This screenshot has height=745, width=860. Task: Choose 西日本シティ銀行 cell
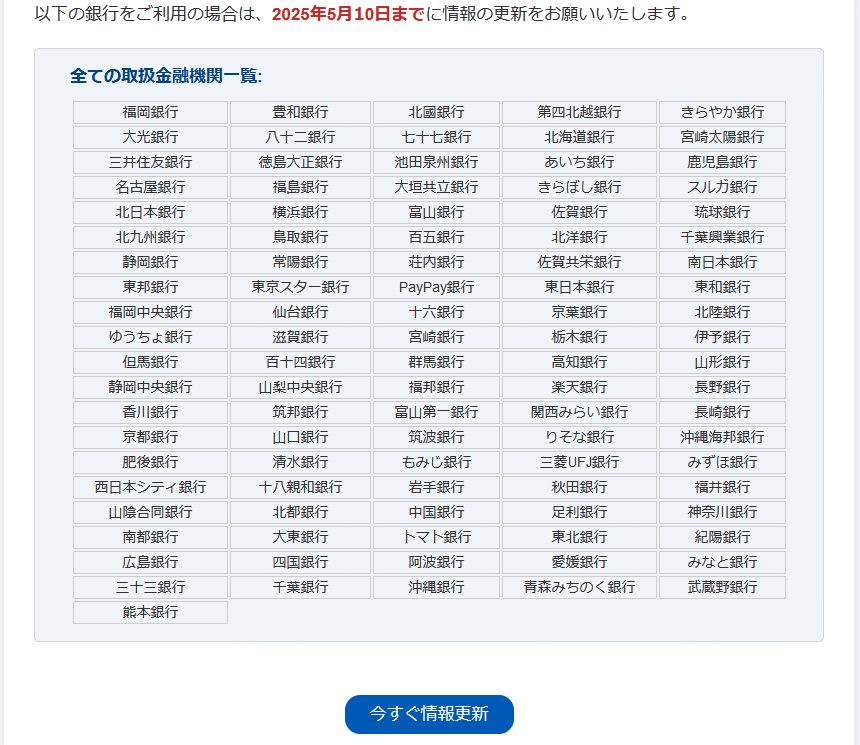point(150,488)
